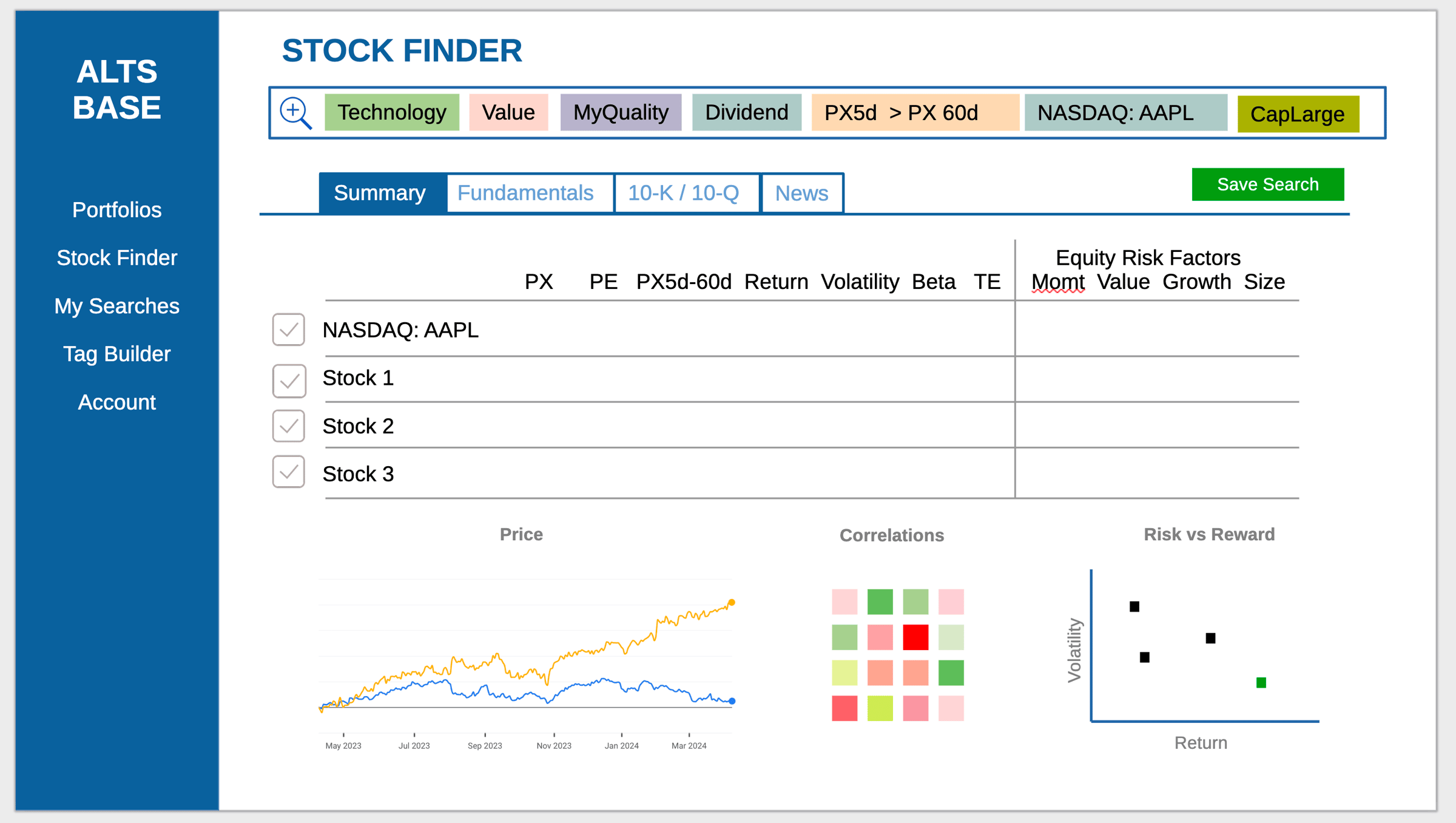This screenshot has height=823, width=1456.
Task: Click the bright red correlation cell
Action: [915, 637]
